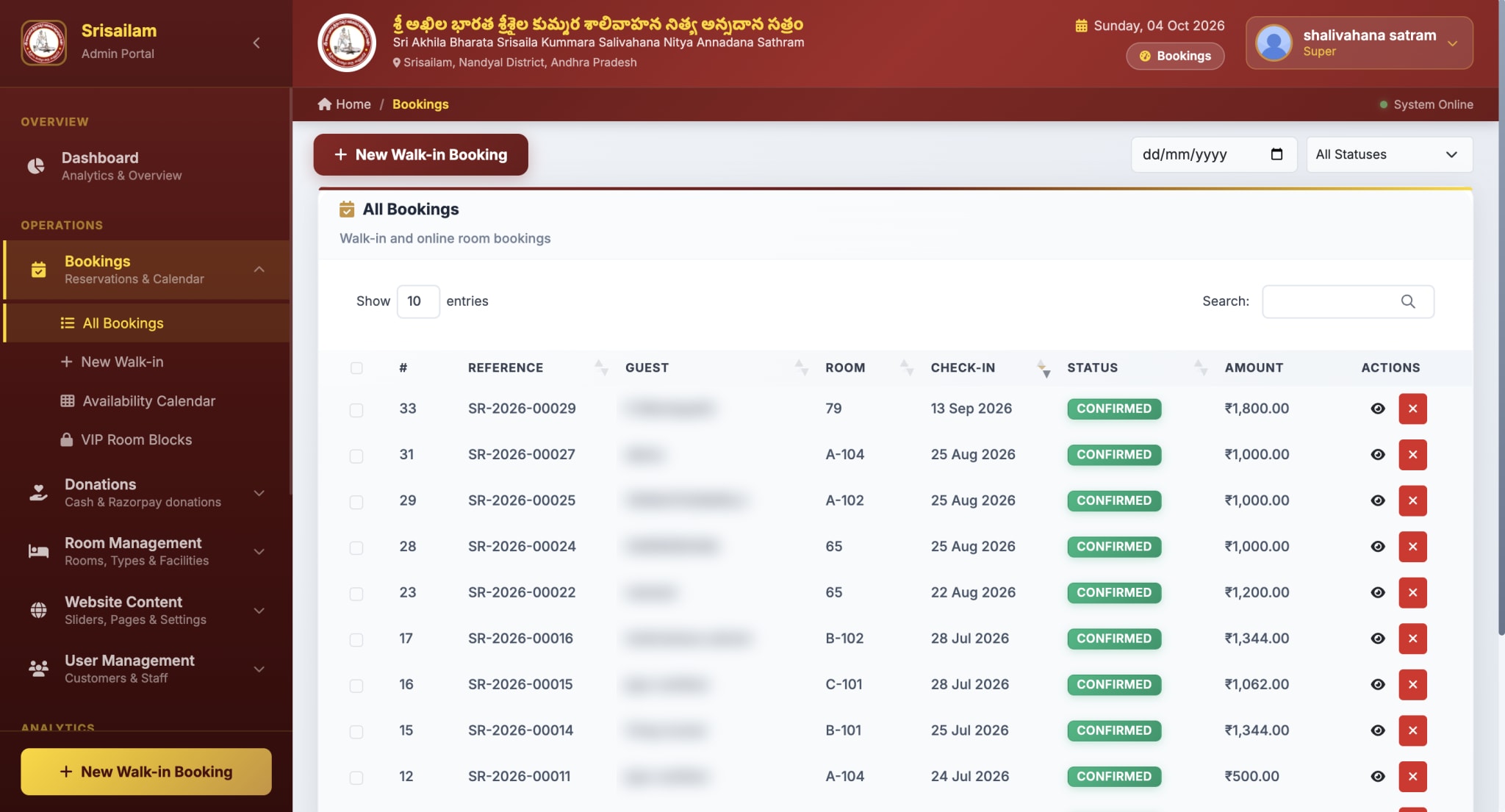The height and width of the screenshot is (812, 1505).
Task: Click the yellow New Walk-in Booking button
Action: pos(146,772)
